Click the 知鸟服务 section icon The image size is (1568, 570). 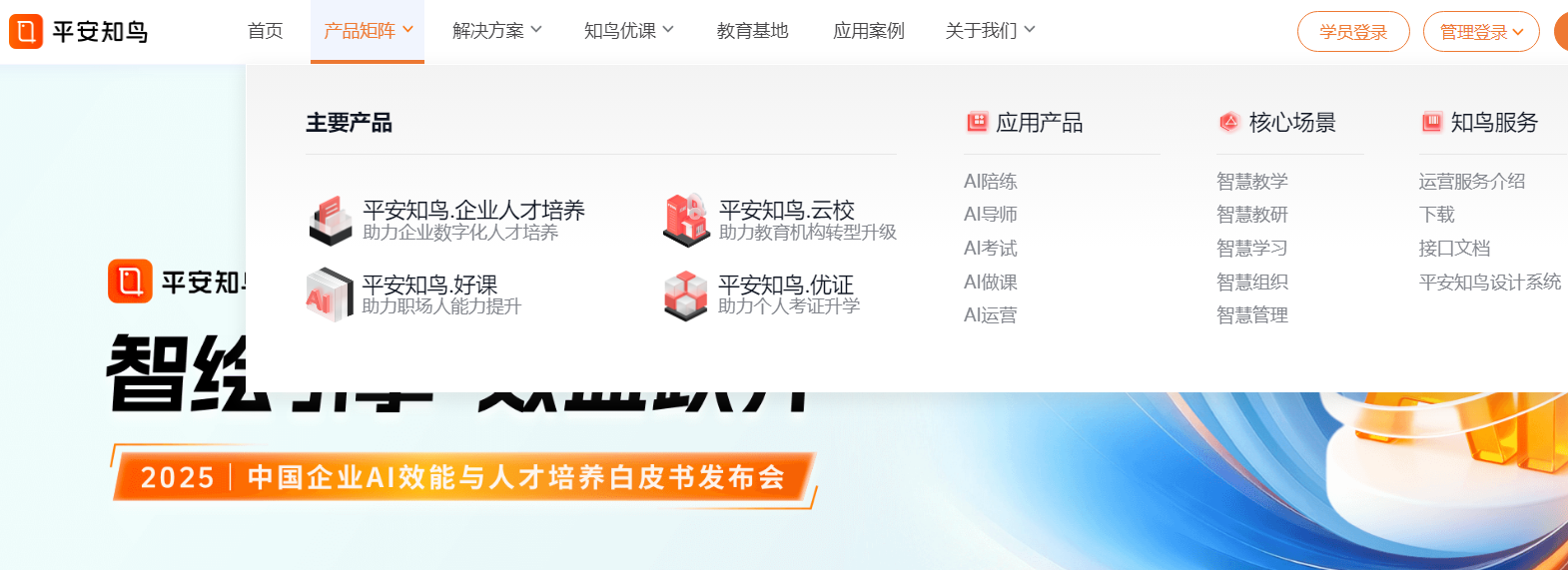(x=1432, y=122)
